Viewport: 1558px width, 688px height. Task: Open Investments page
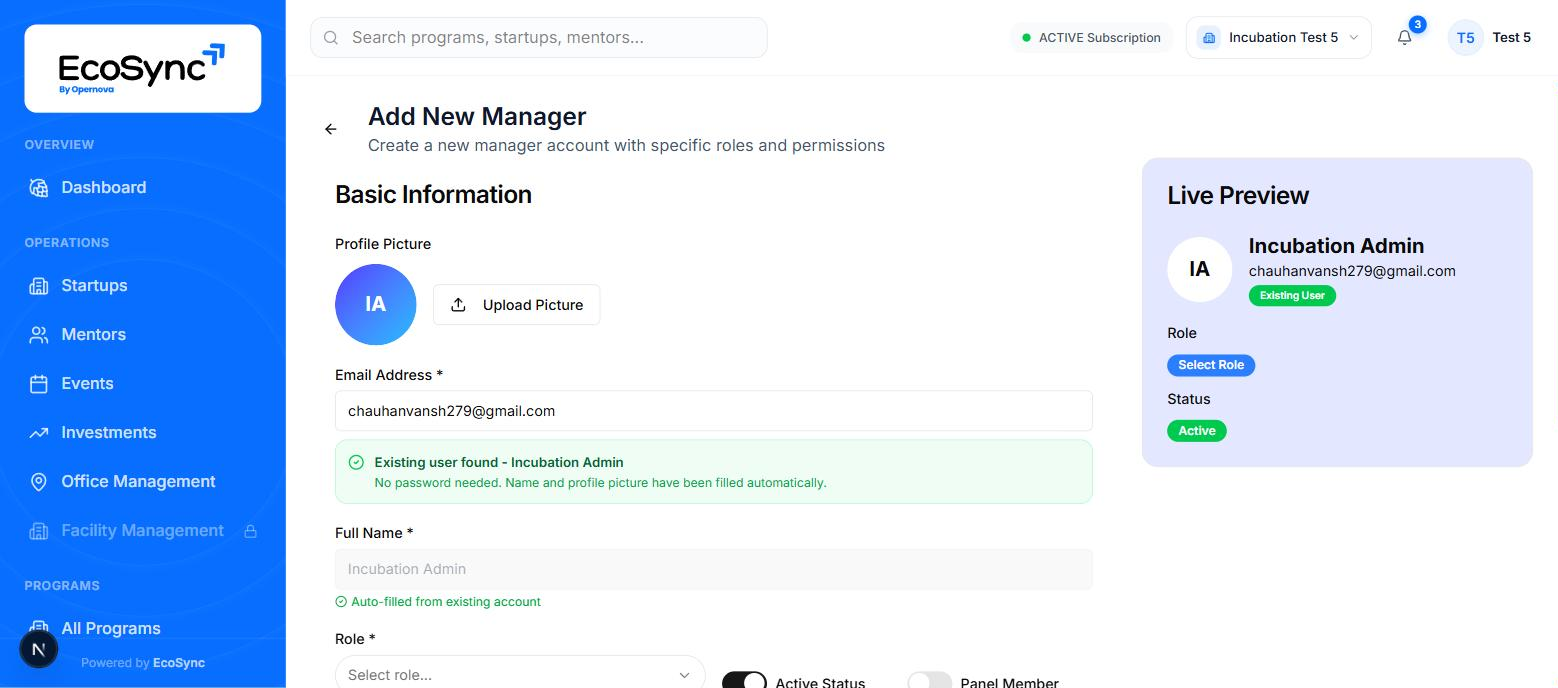[x=142, y=433]
